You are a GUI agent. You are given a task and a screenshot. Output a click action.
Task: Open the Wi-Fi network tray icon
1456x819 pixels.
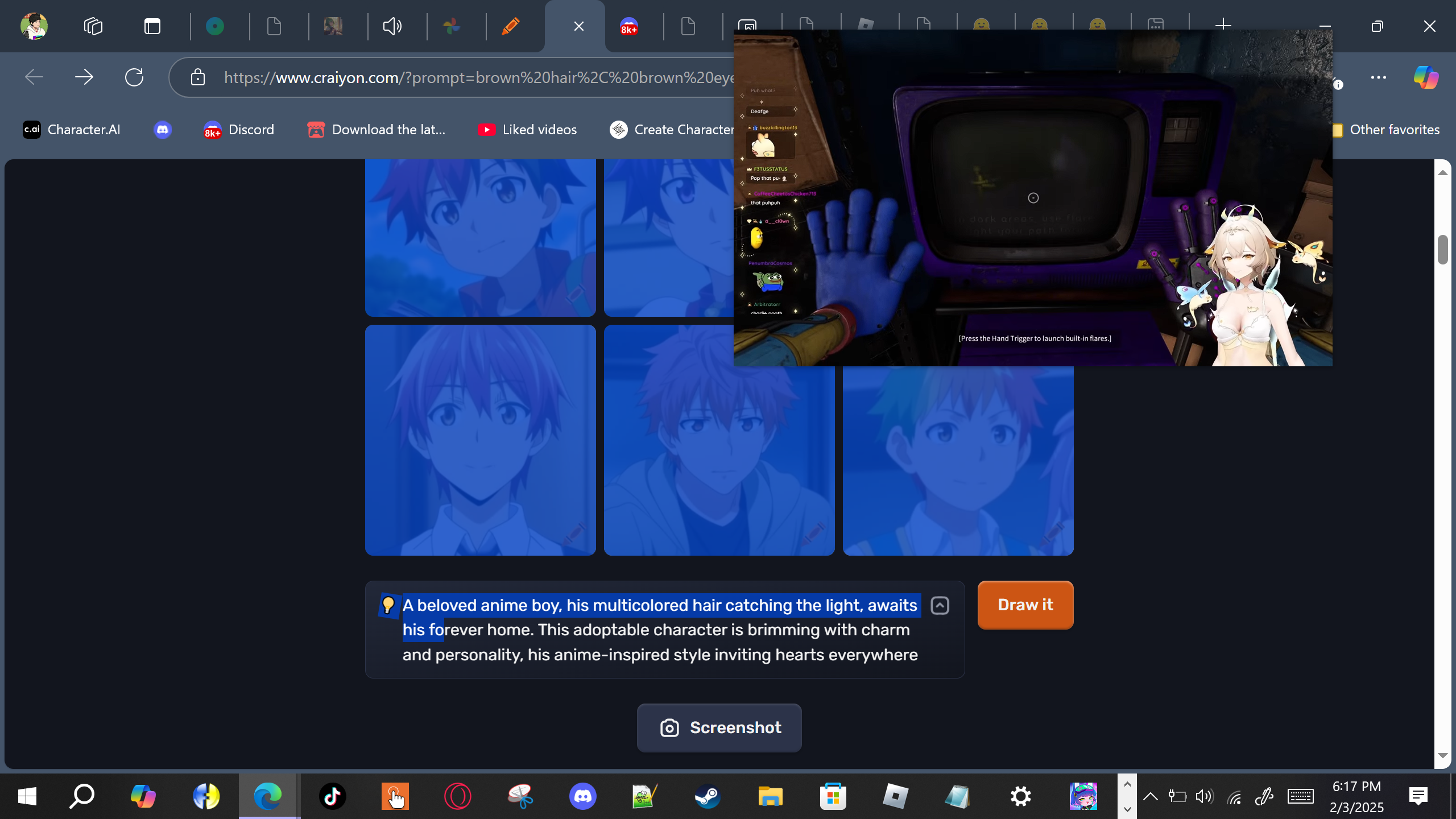pos(1234,796)
